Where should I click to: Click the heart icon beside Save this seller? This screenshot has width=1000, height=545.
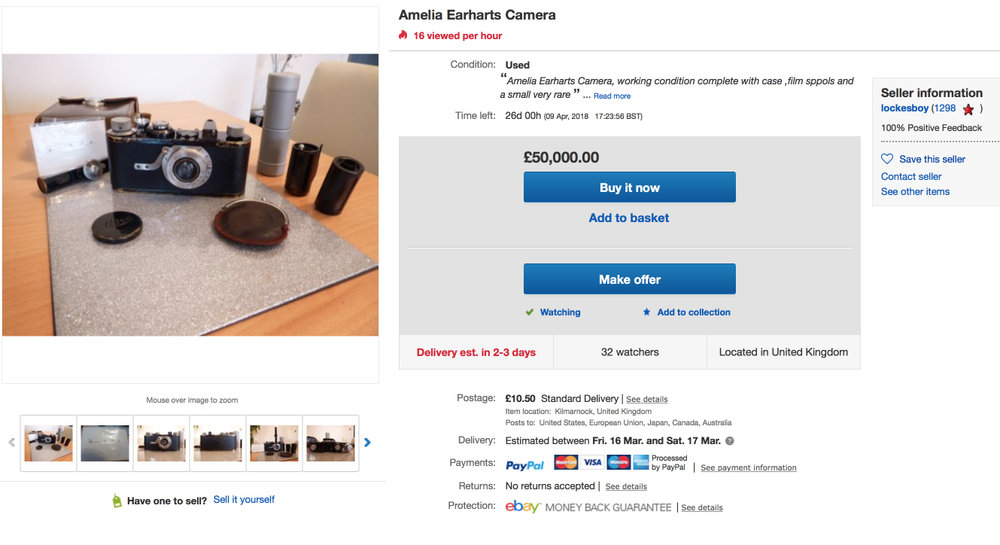coord(887,159)
